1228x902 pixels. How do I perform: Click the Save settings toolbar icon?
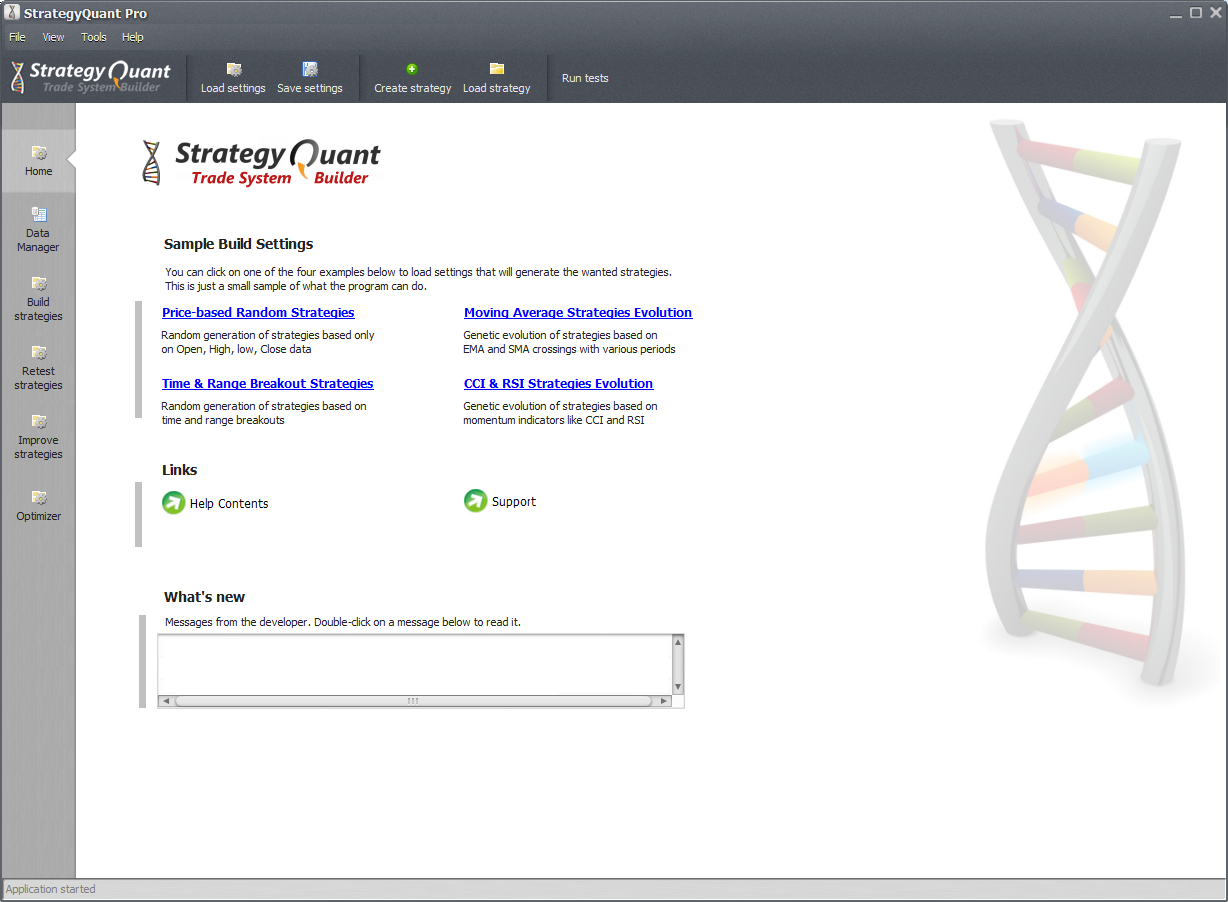coord(310,70)
